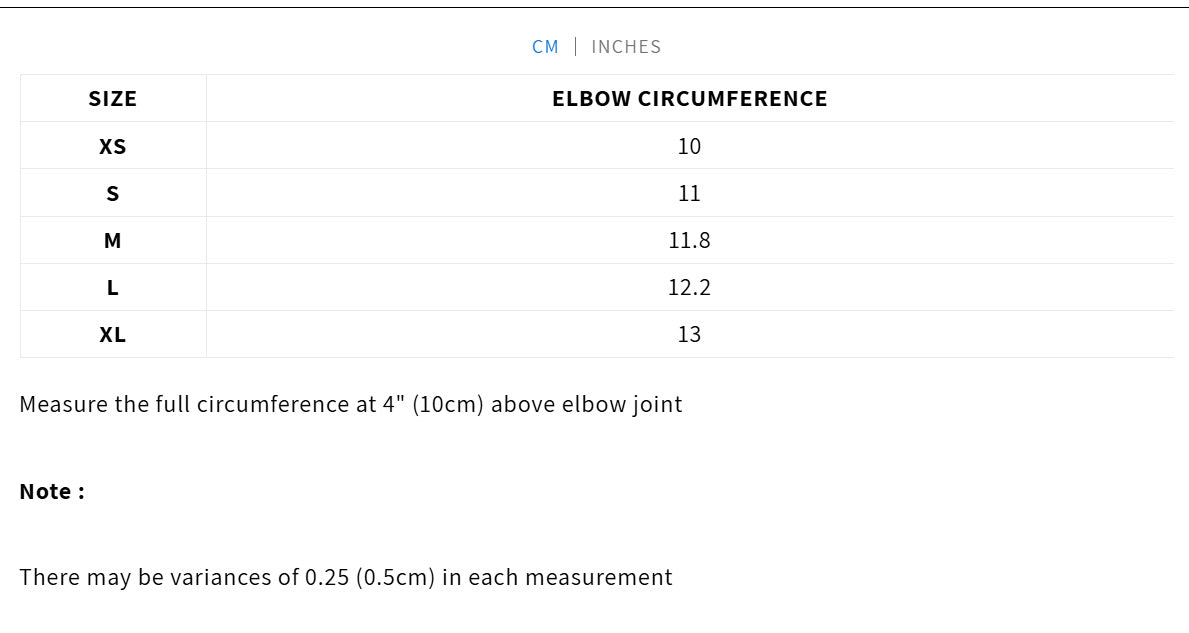Click the measuring instruction about elbow joint
The image size is (1189, 633).
[x=351, y=405]
